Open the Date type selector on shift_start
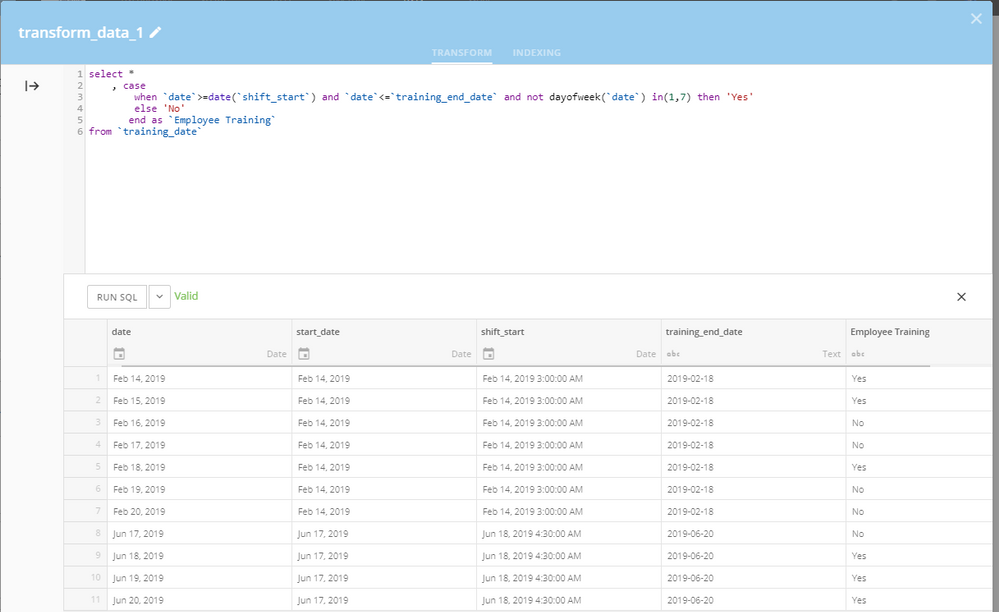The height and width of the screenshot is (612, 999). click(645, 353)
